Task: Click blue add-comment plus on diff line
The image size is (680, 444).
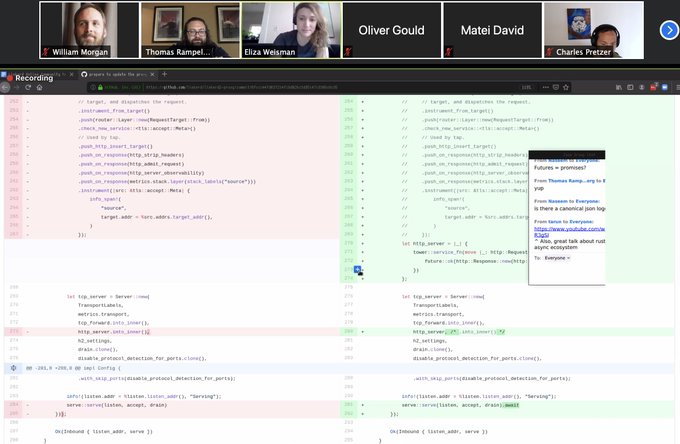Action: pos(357,270)
